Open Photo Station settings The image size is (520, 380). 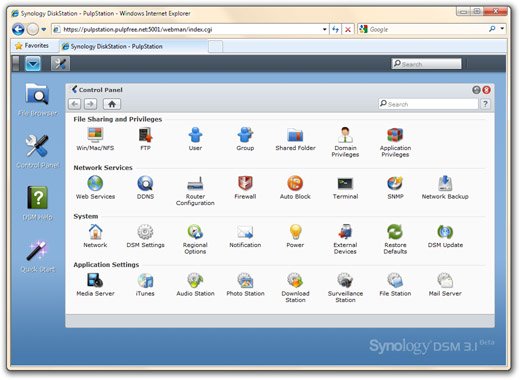(x=245, y=284)
